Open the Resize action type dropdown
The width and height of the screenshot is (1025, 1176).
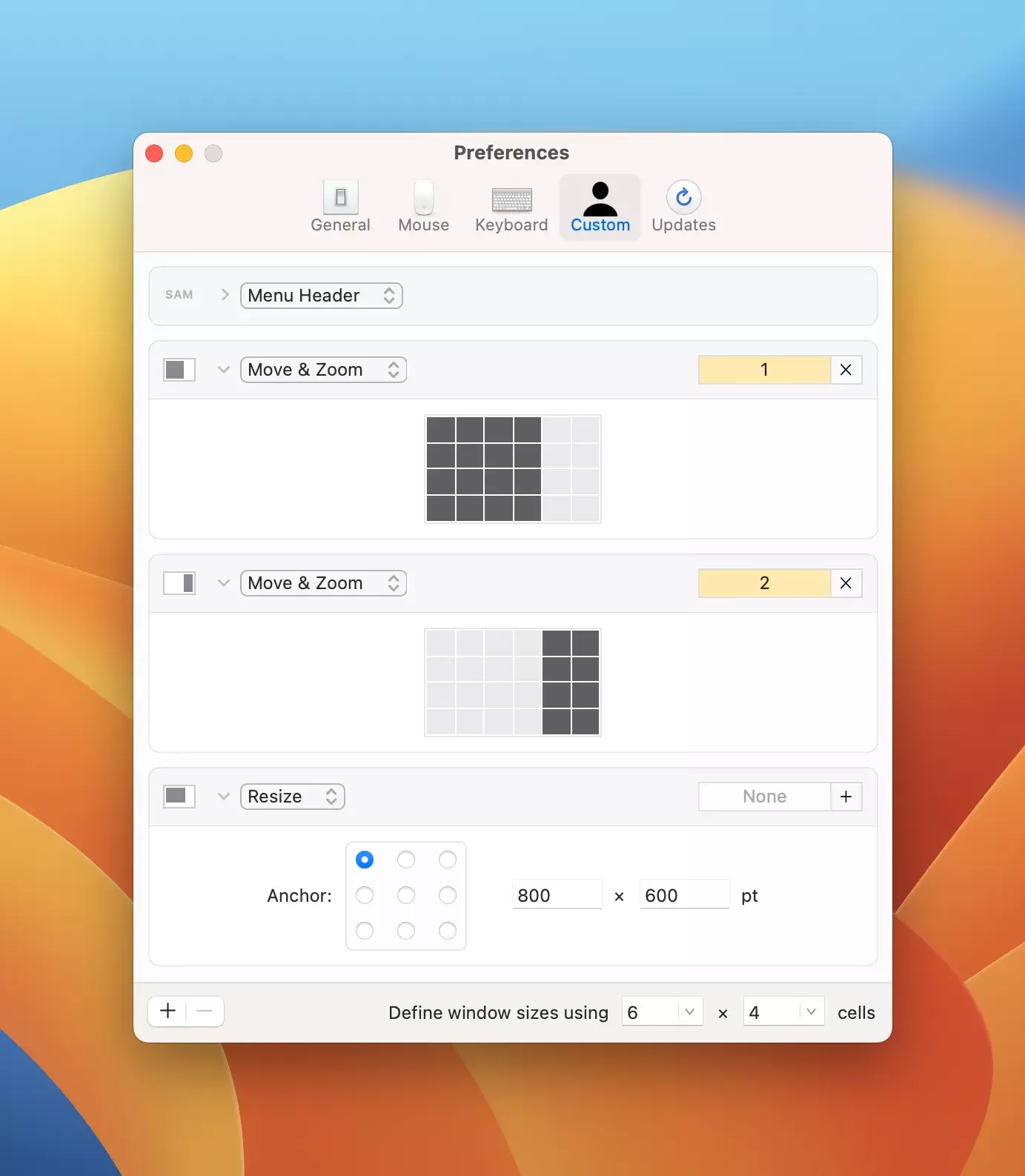click(293, 797)
